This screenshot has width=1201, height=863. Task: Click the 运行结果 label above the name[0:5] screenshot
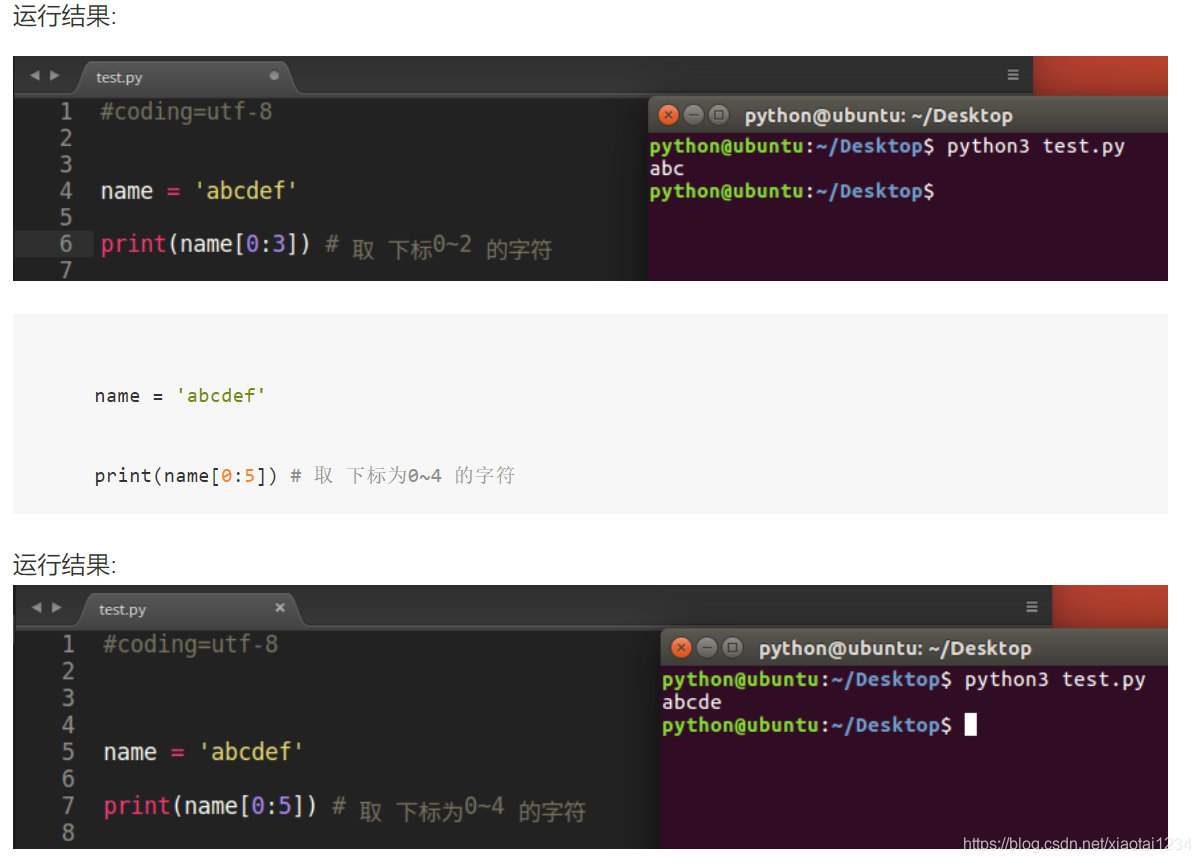click(65, 565)
